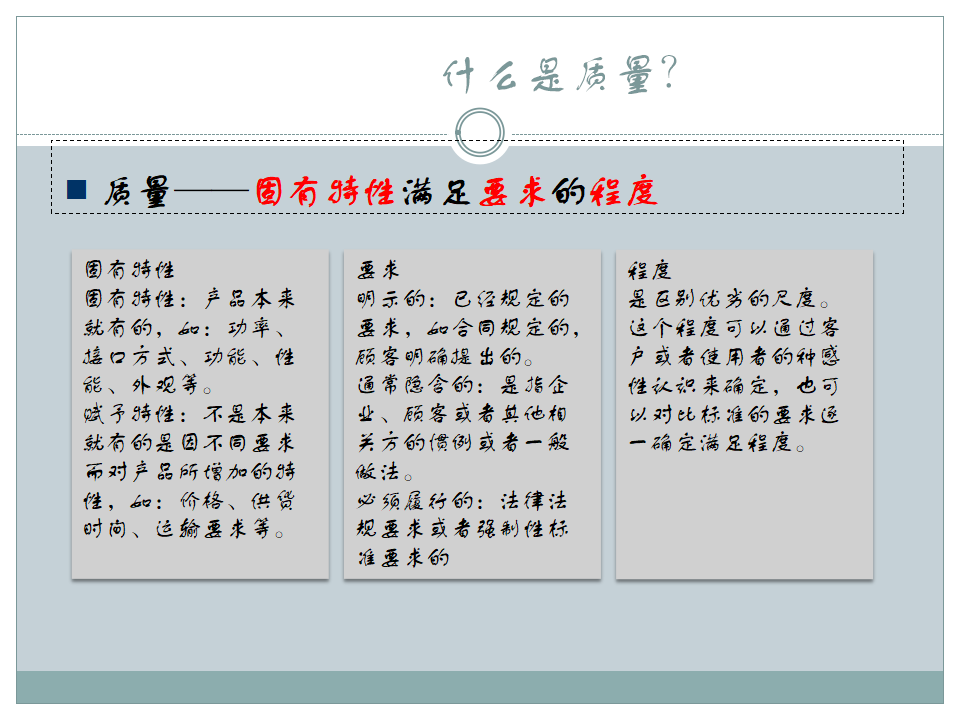Click the dark blue square bullet
The width and height of the screenshot is (960, 720).
pos(77,190)
